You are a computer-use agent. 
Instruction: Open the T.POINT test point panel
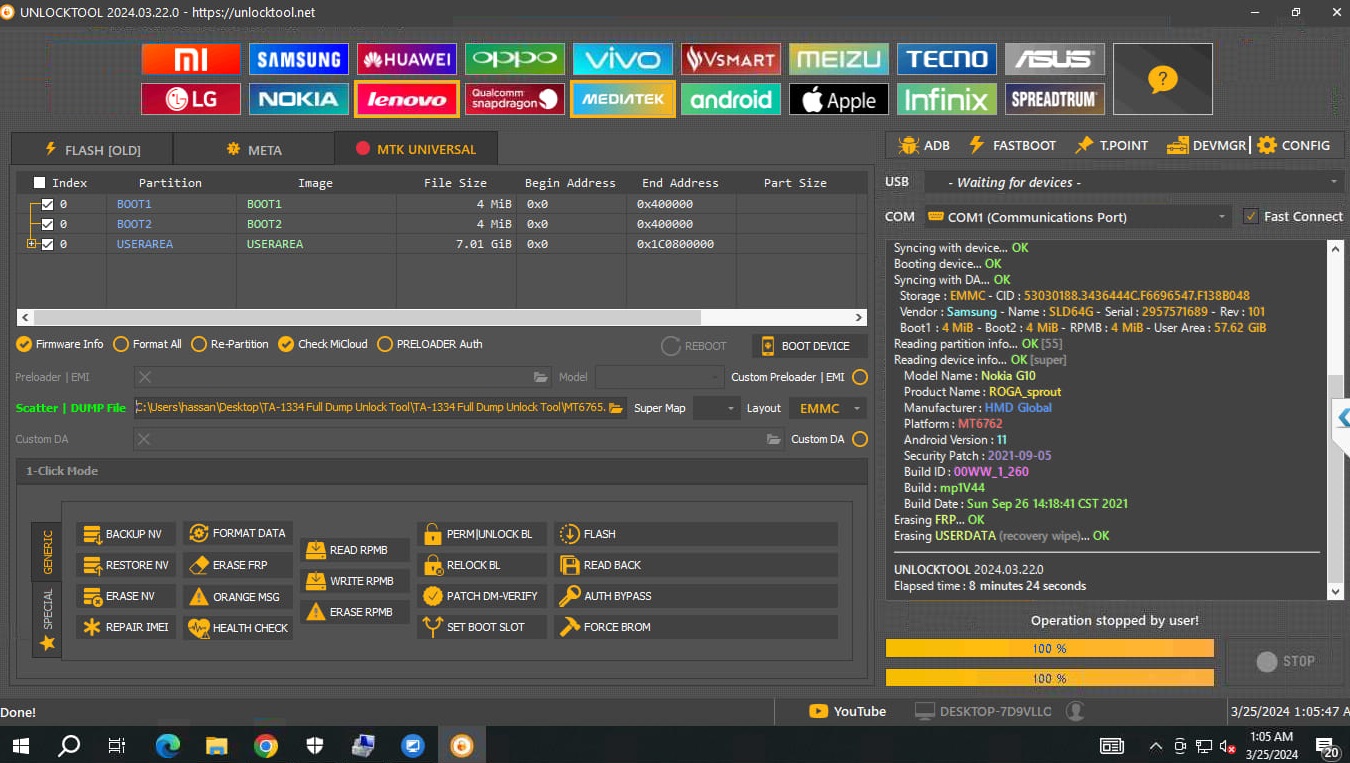tap(1111, 145)
